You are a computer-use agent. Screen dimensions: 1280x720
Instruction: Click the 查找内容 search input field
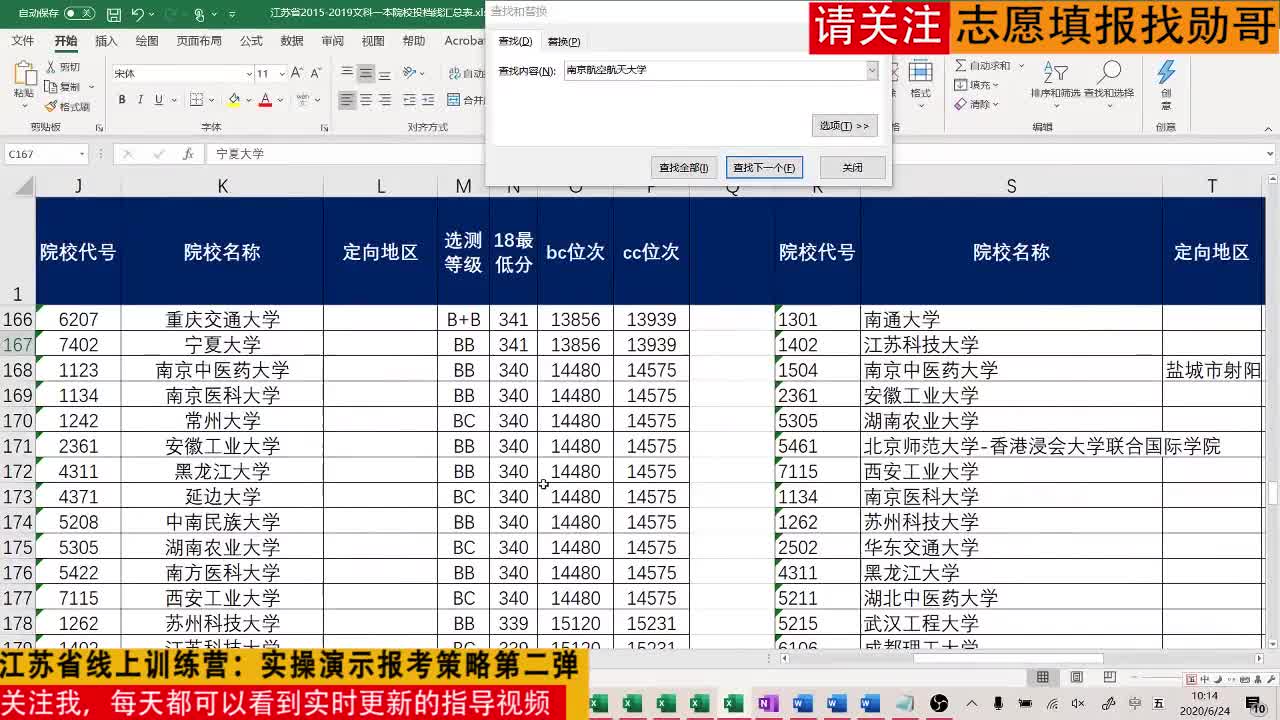point(714,70)
